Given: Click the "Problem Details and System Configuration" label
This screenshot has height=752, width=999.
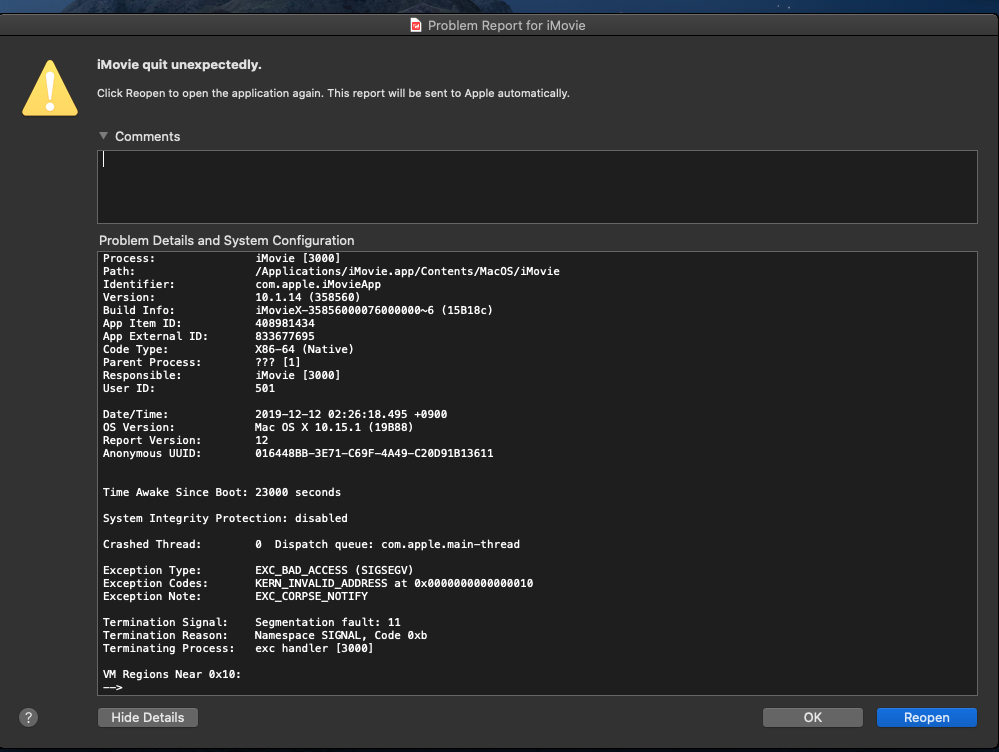Looking at the screenshot, I should click(x=226, y=241).
